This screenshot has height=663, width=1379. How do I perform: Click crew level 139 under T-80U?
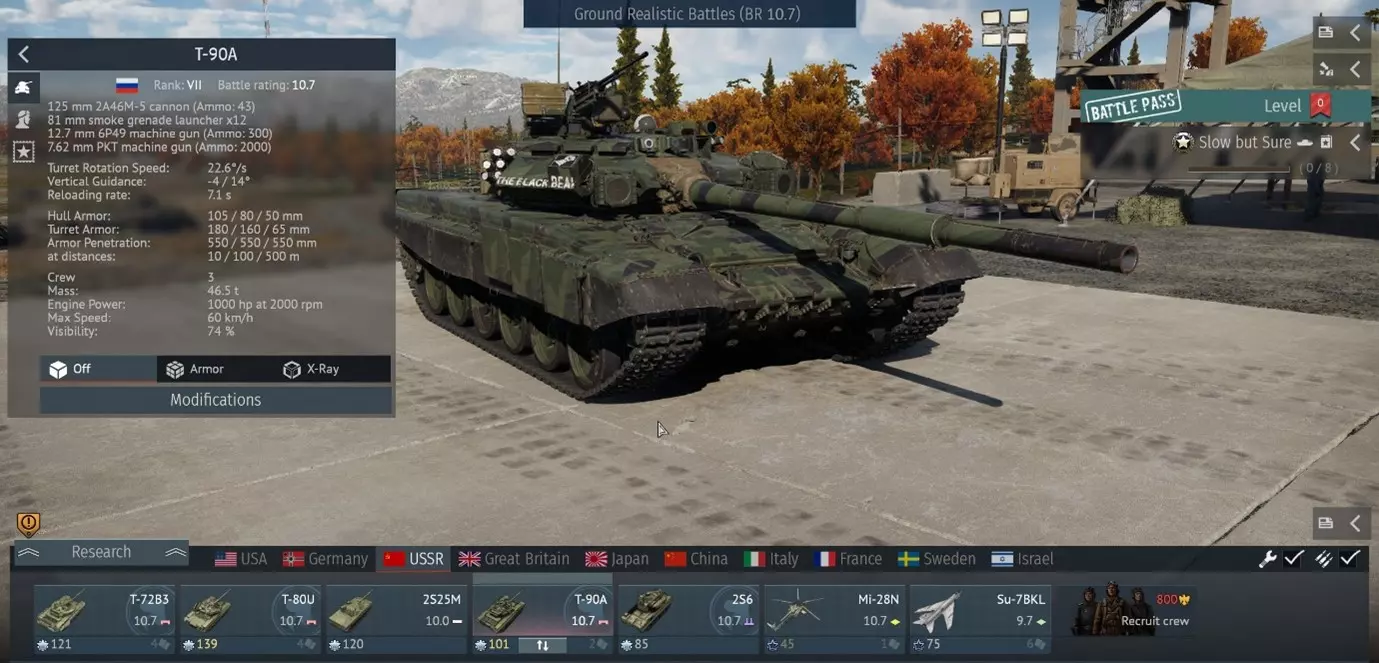200,645
